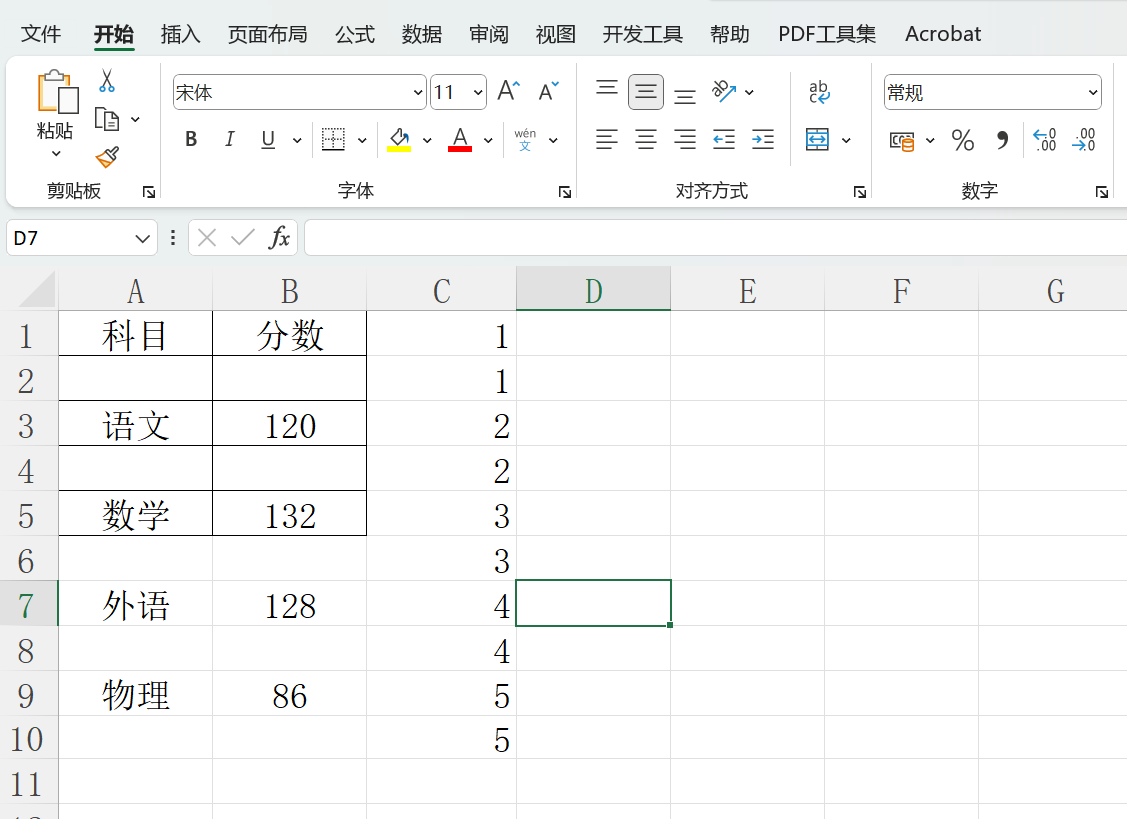This screenshot has height=819, width=1127.
Task: Open font name dropdown 宋体
Action: [418, 93]
